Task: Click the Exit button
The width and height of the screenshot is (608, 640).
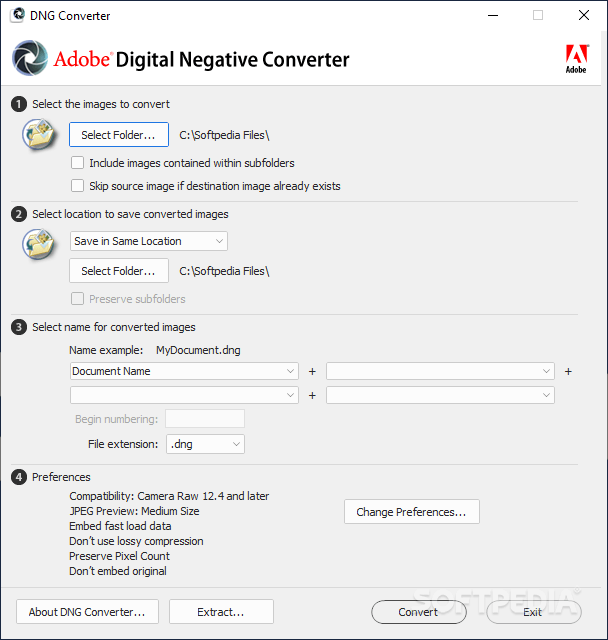Action: 534,612
